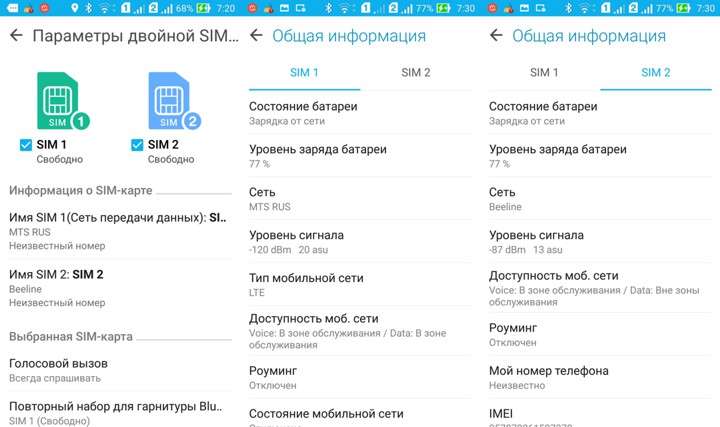The height and width of the screenshot is (427, 720).
Task: Tap the Общая информация title on SIM 1 screen
Action: point(349,36)
